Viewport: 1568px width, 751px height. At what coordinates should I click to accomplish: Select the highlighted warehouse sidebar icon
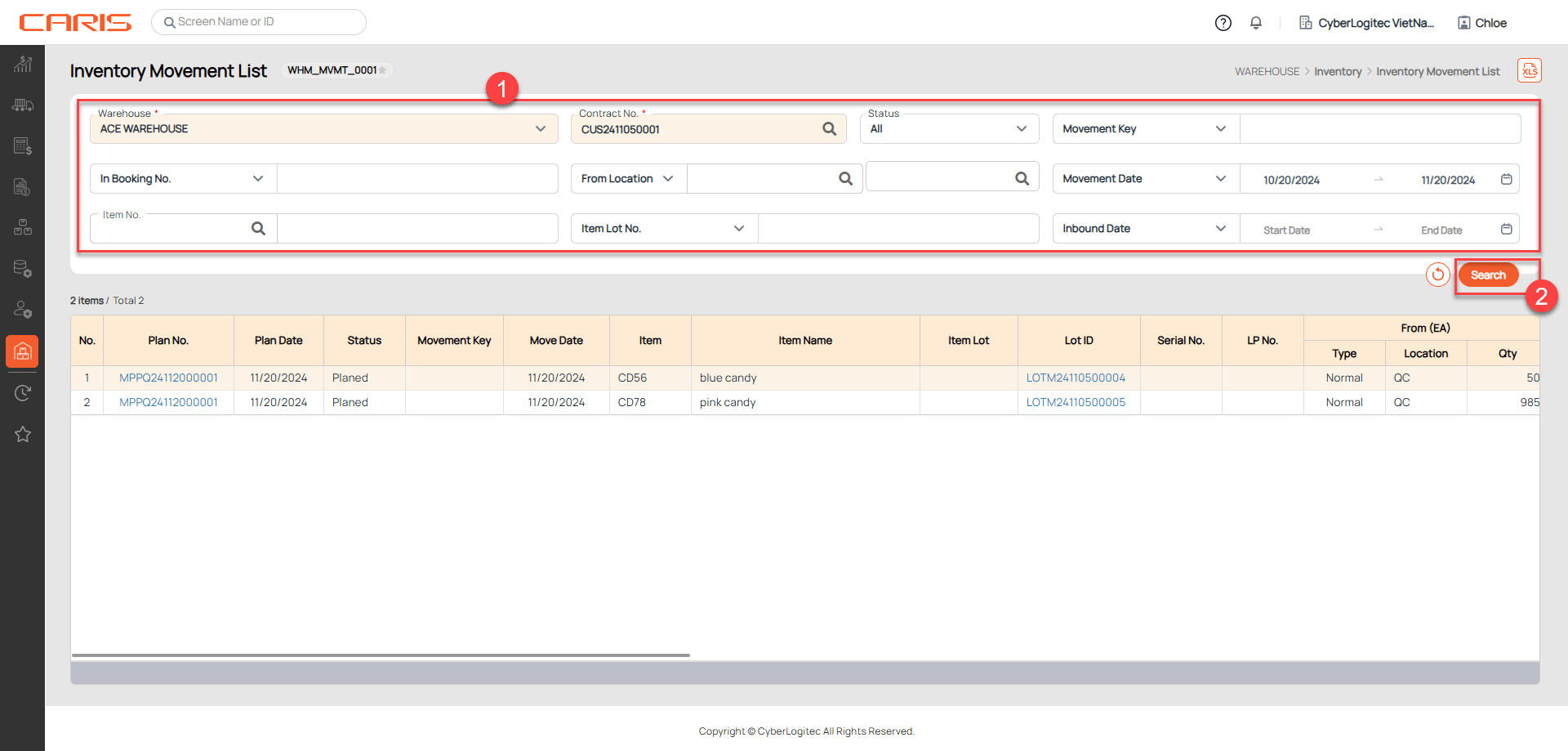pos(23,352)
